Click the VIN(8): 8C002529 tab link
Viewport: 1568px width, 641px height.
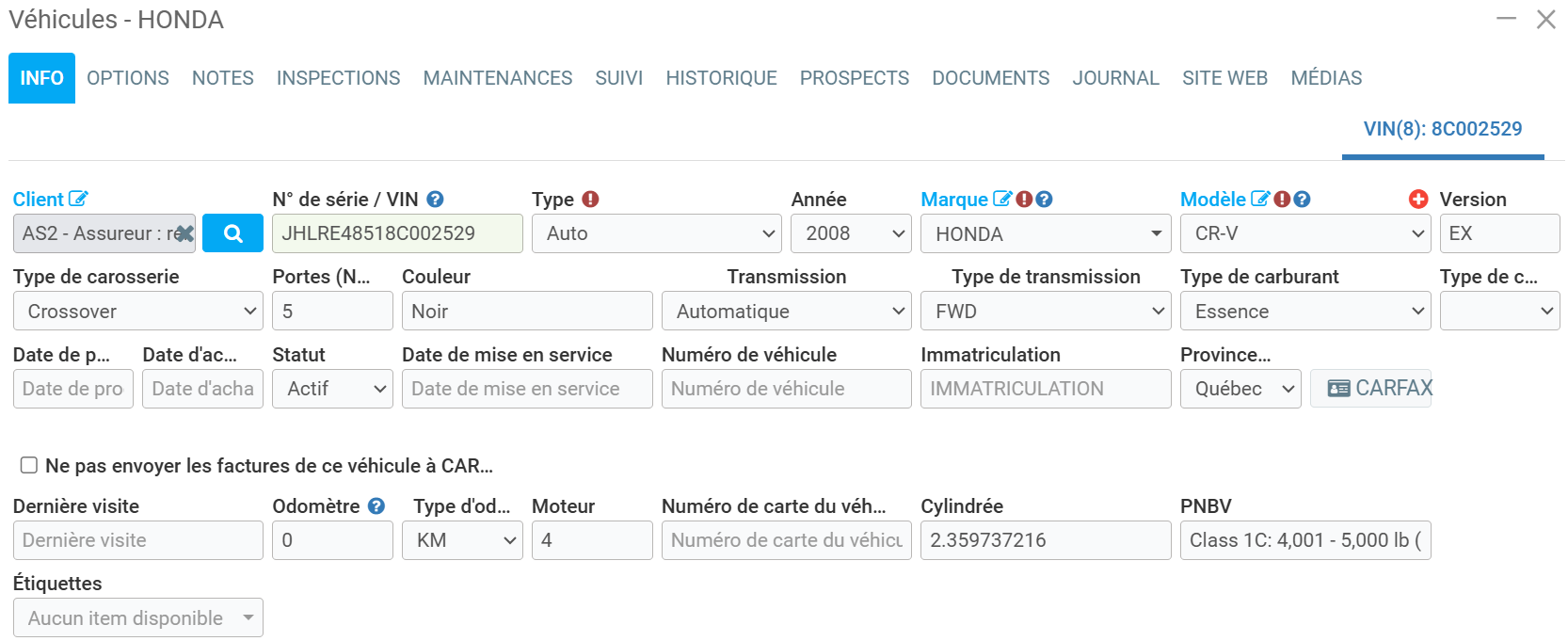click(x=1442, y=129)
